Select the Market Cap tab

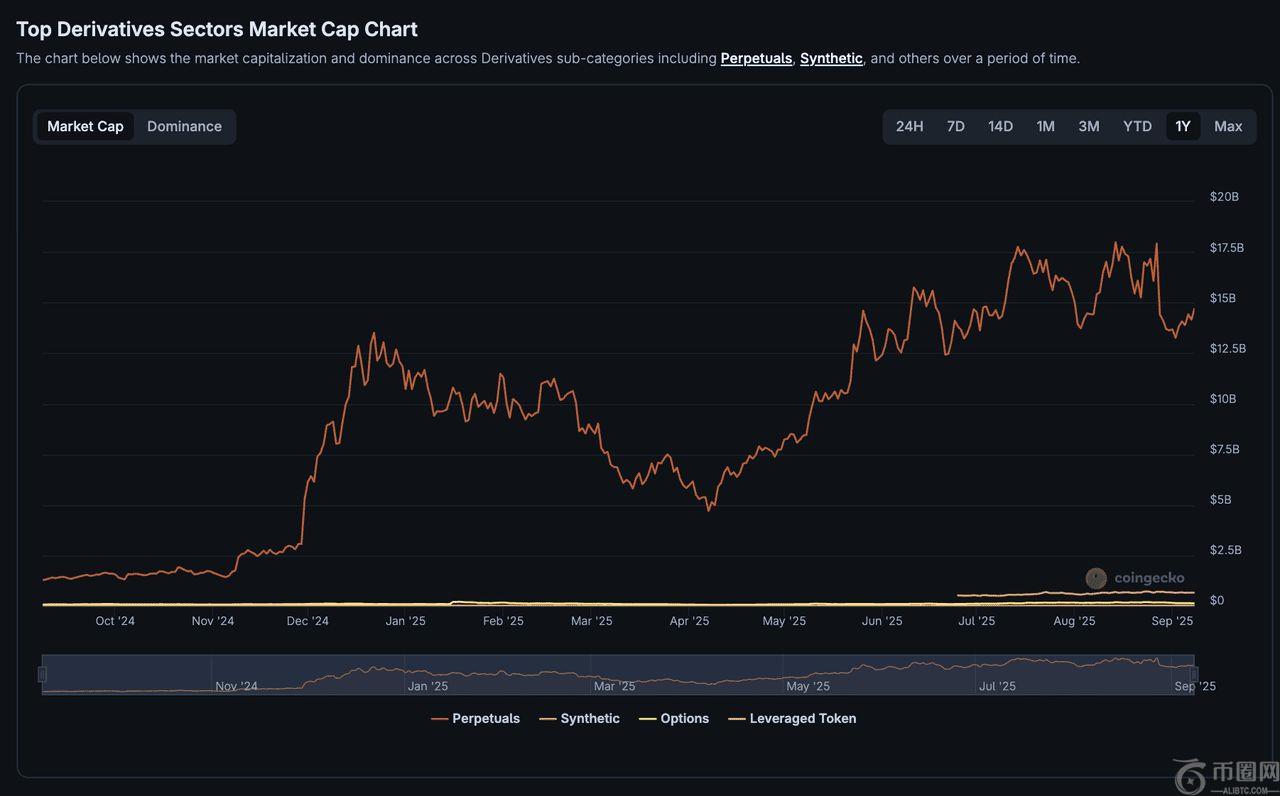coord(85,127)
